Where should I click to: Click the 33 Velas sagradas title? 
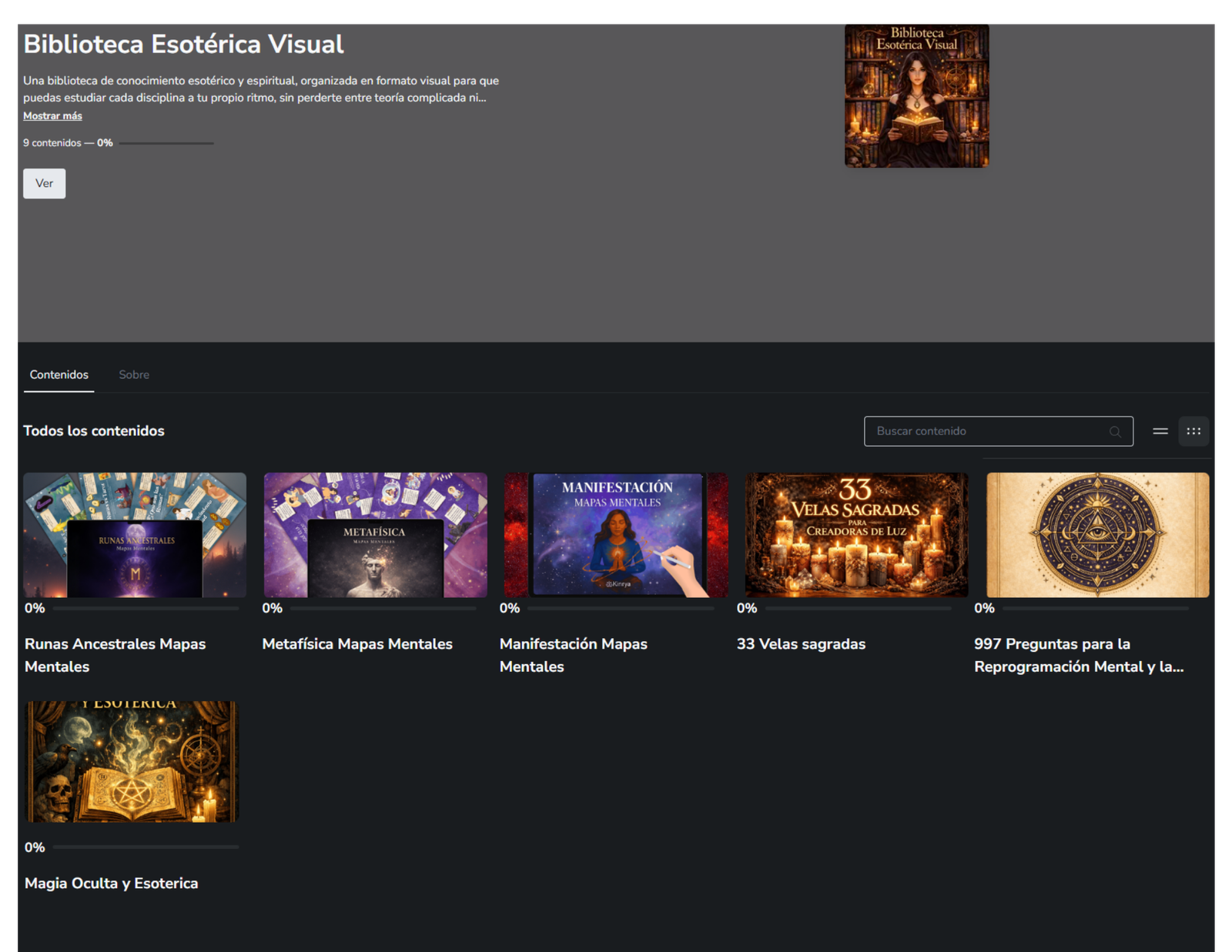801,644
